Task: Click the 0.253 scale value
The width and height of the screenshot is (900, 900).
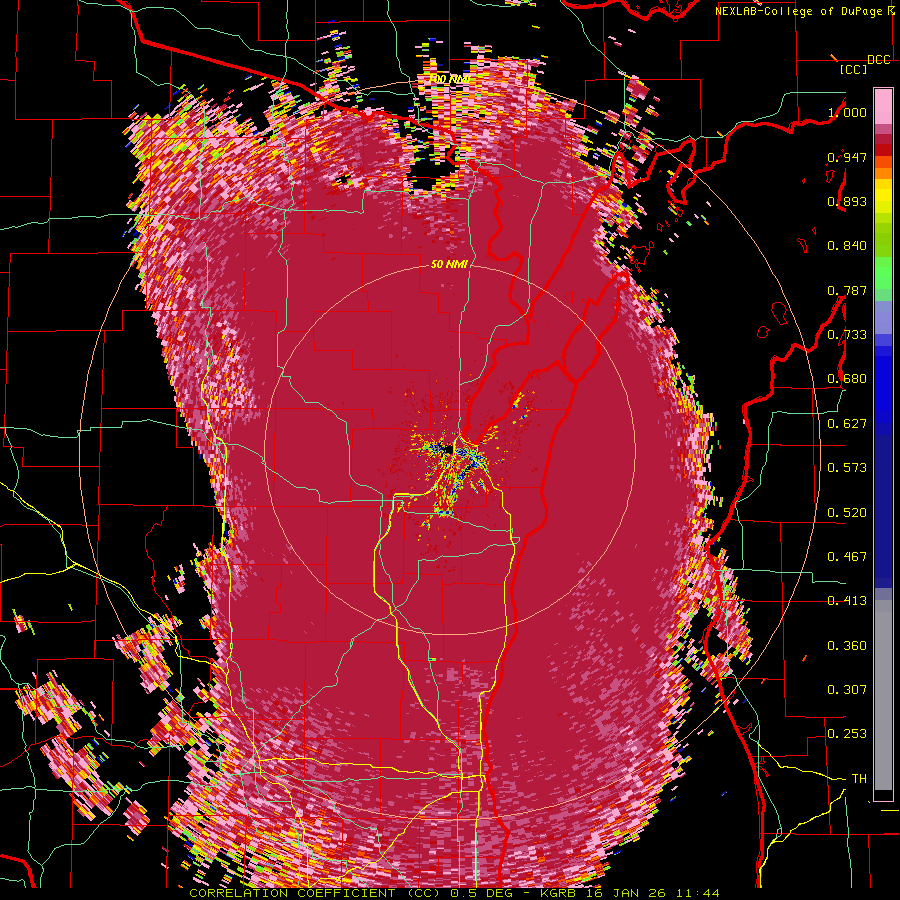Action: pyautogui.click(x=847, y=734)
